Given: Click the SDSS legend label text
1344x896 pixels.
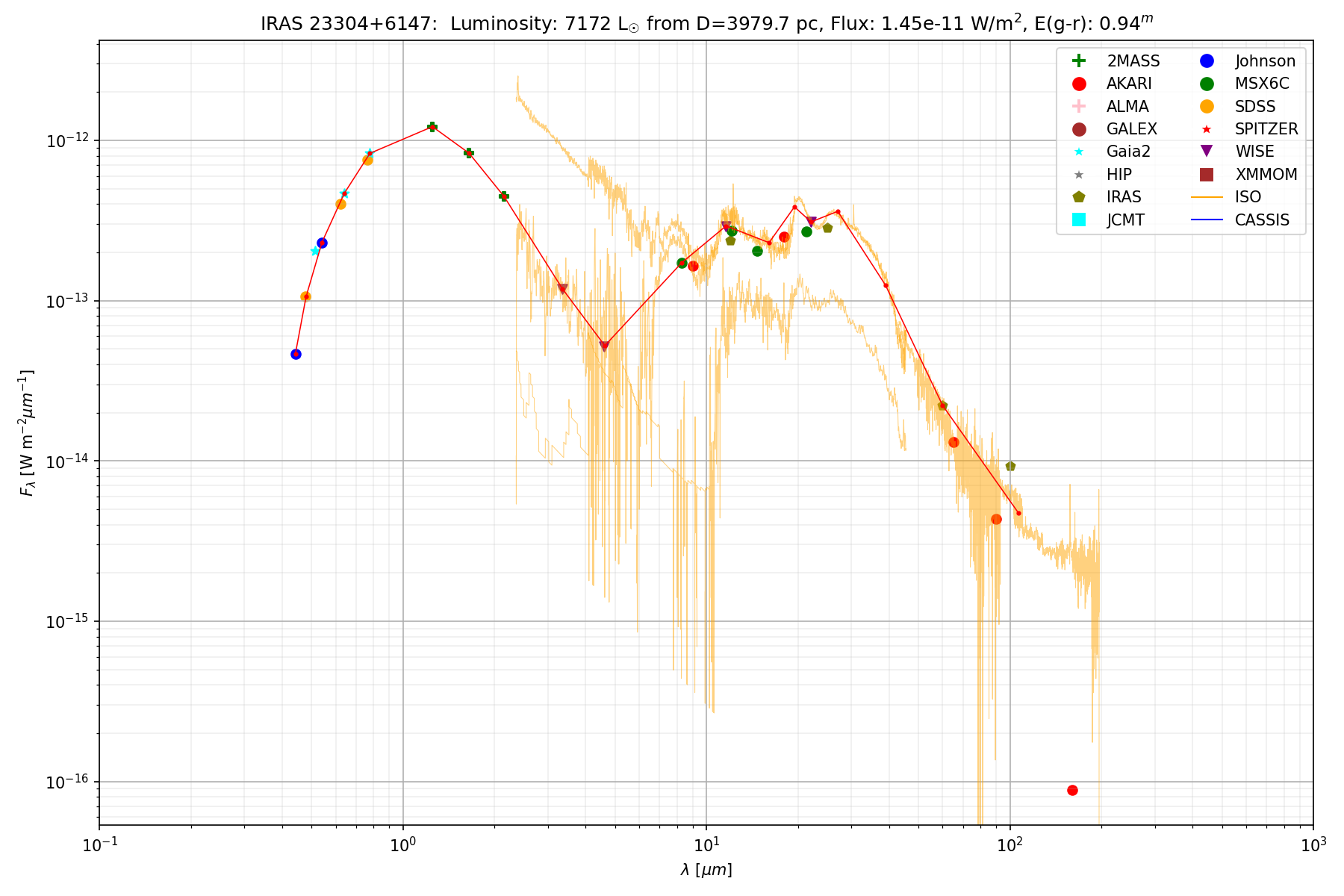Looking at the screenshot, I should pyautogui.click(x=1255, y=107).
